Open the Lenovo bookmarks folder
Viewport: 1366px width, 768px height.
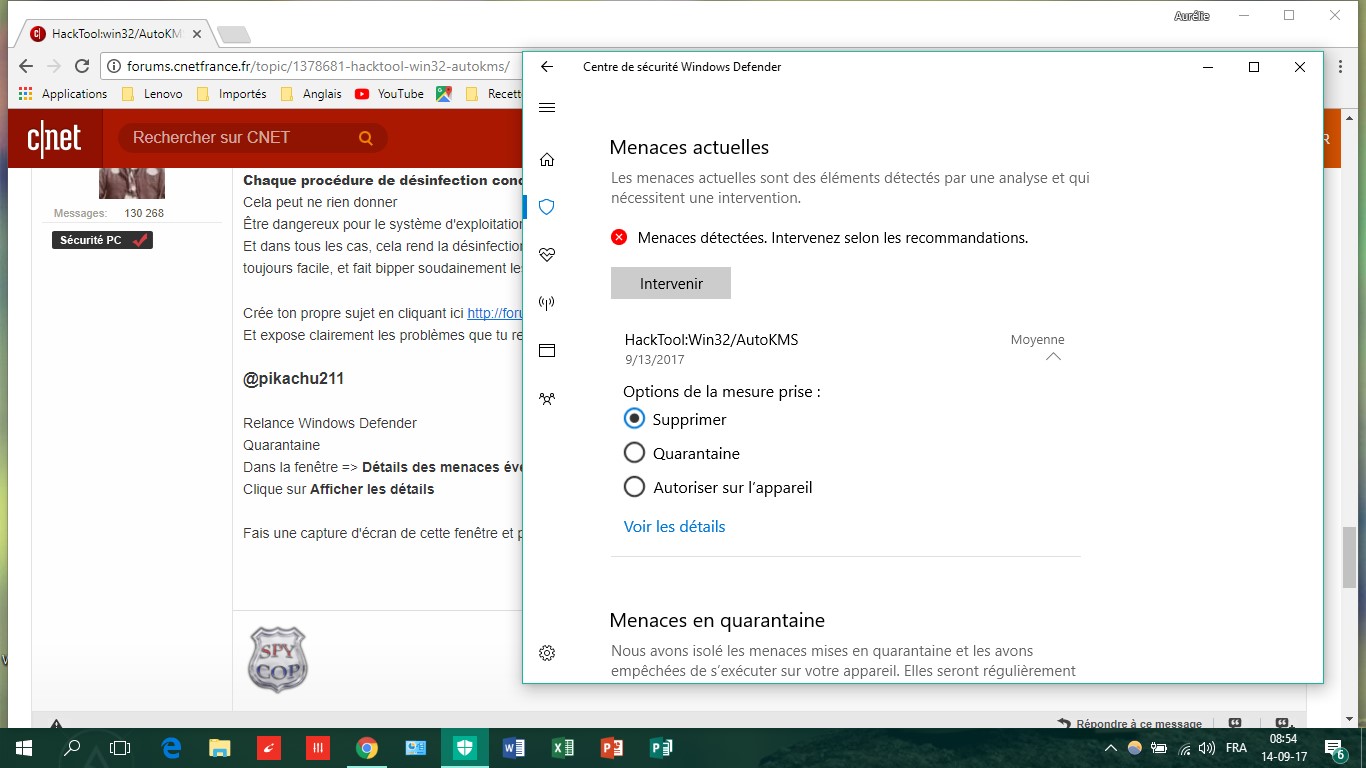coord(152,94)
